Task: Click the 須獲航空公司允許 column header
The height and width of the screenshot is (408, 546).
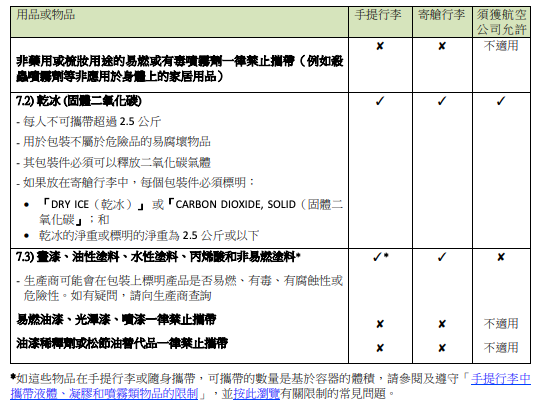Action: pyautogui.click(x=501, y=22)
